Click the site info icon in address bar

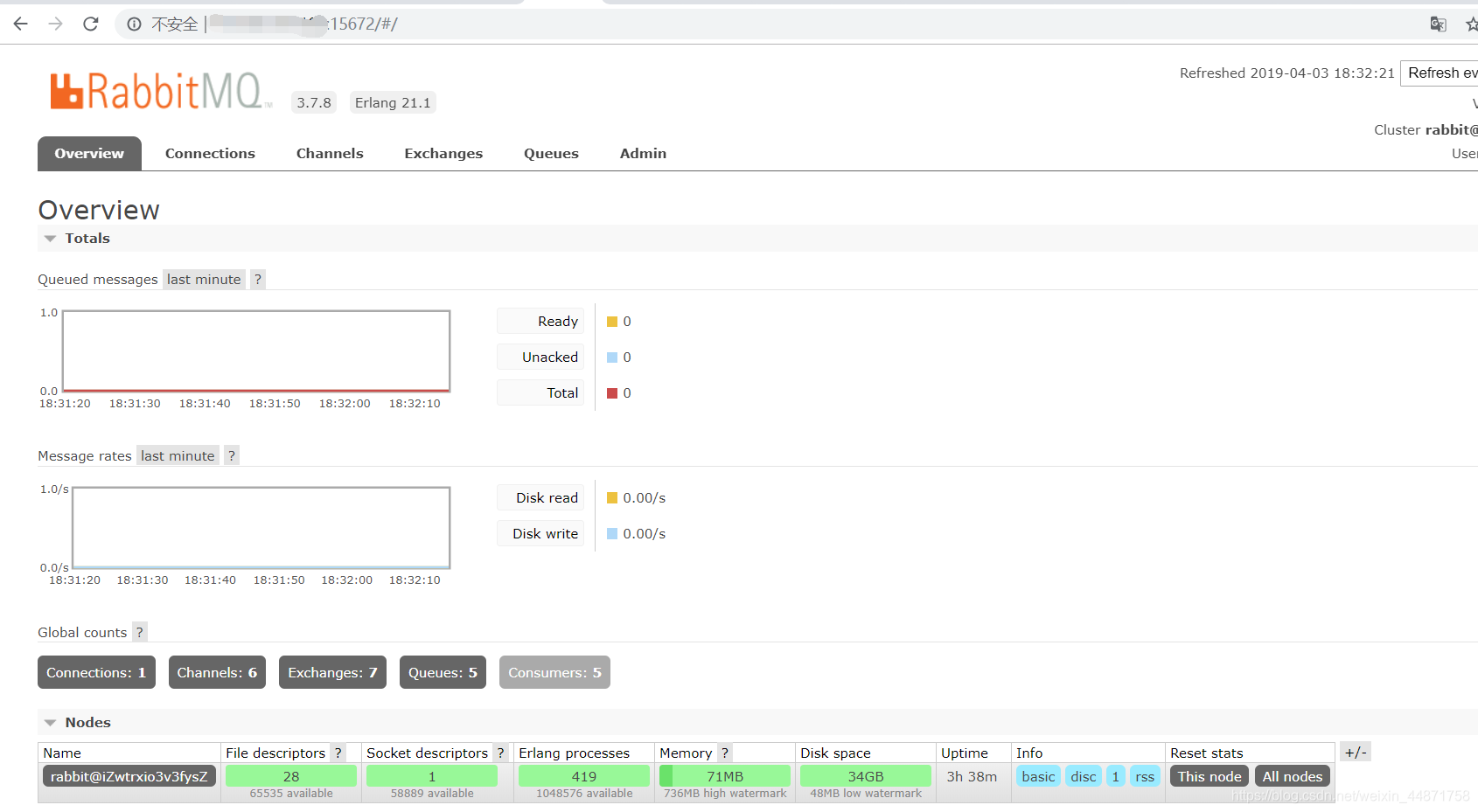134,24
